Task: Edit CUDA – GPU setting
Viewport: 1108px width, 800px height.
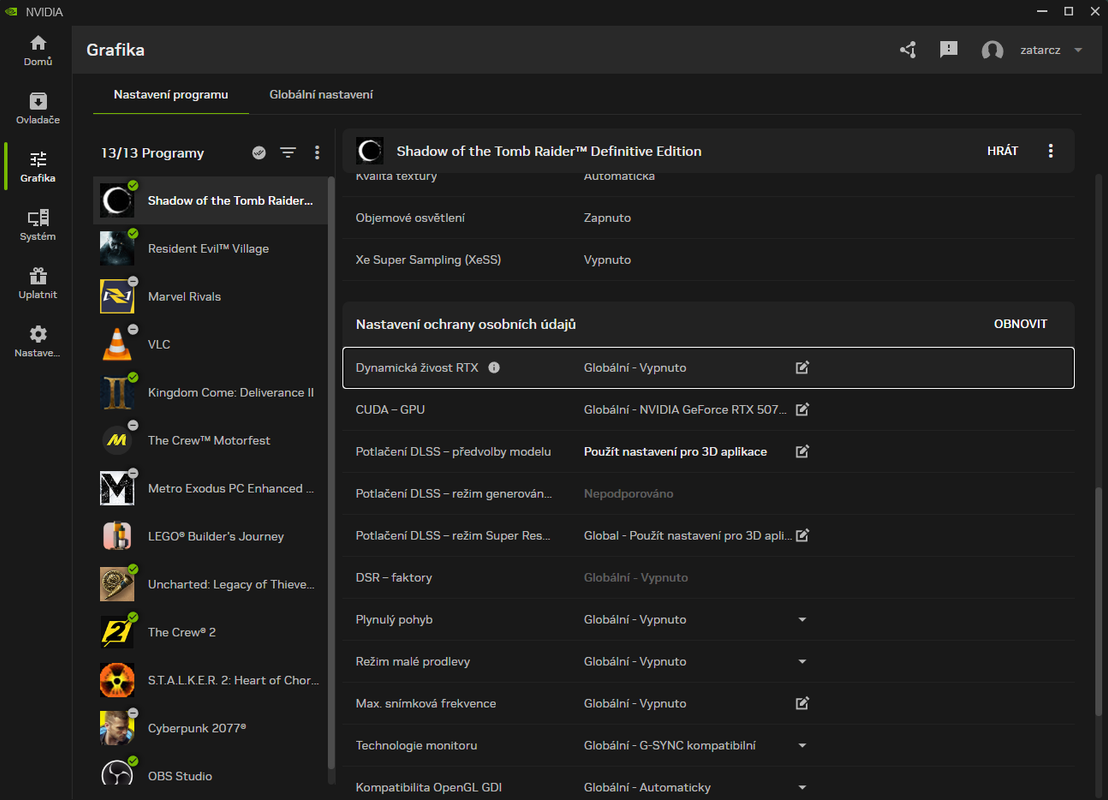Action: tap(802, 409)
